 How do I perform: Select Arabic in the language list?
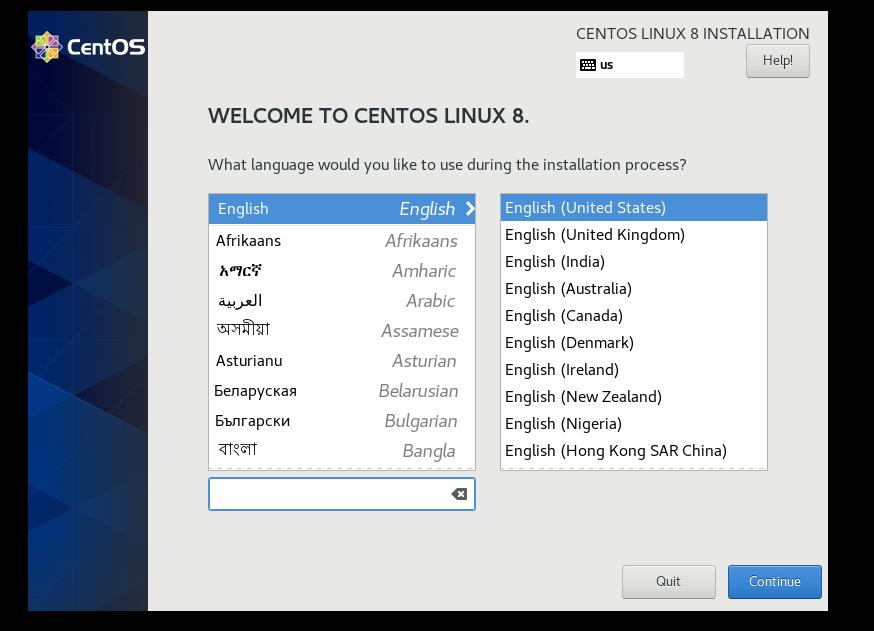pos(300,300)
